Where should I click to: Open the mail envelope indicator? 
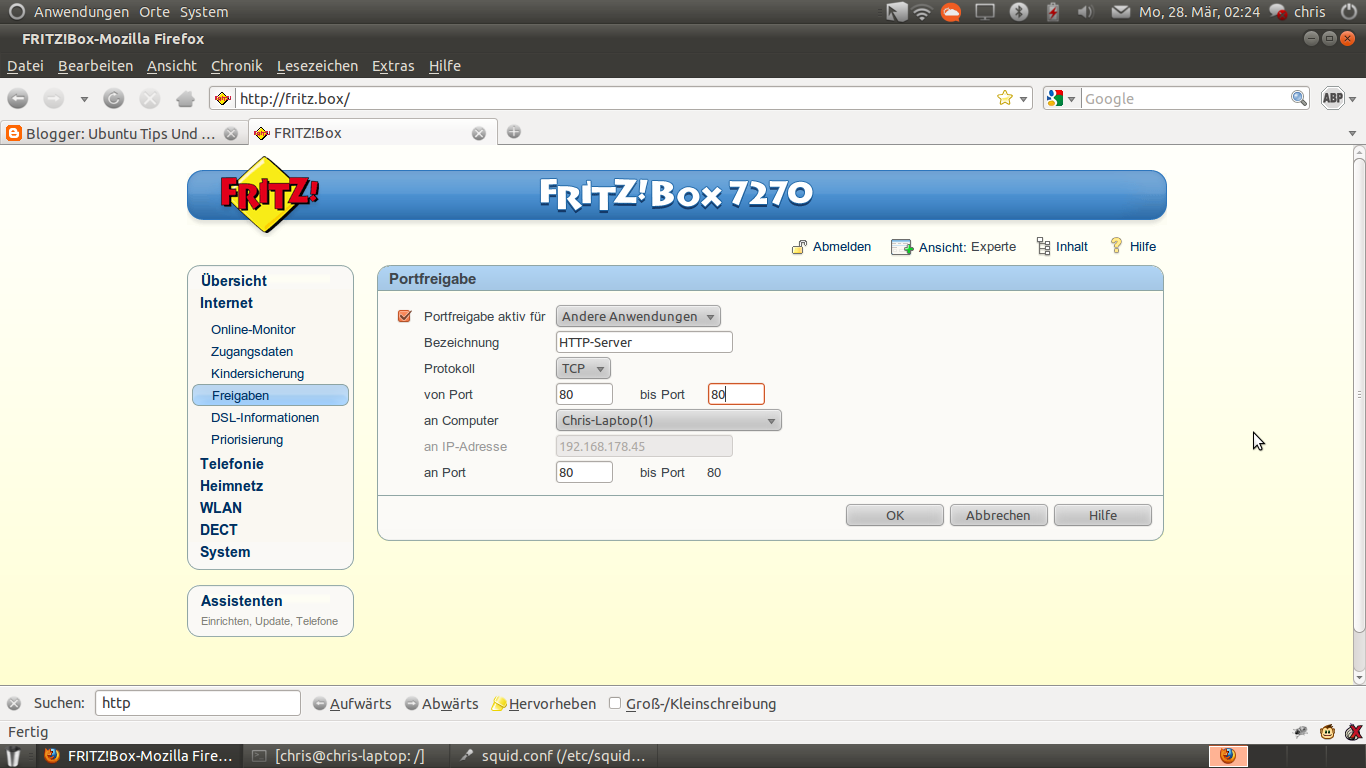1121,12
